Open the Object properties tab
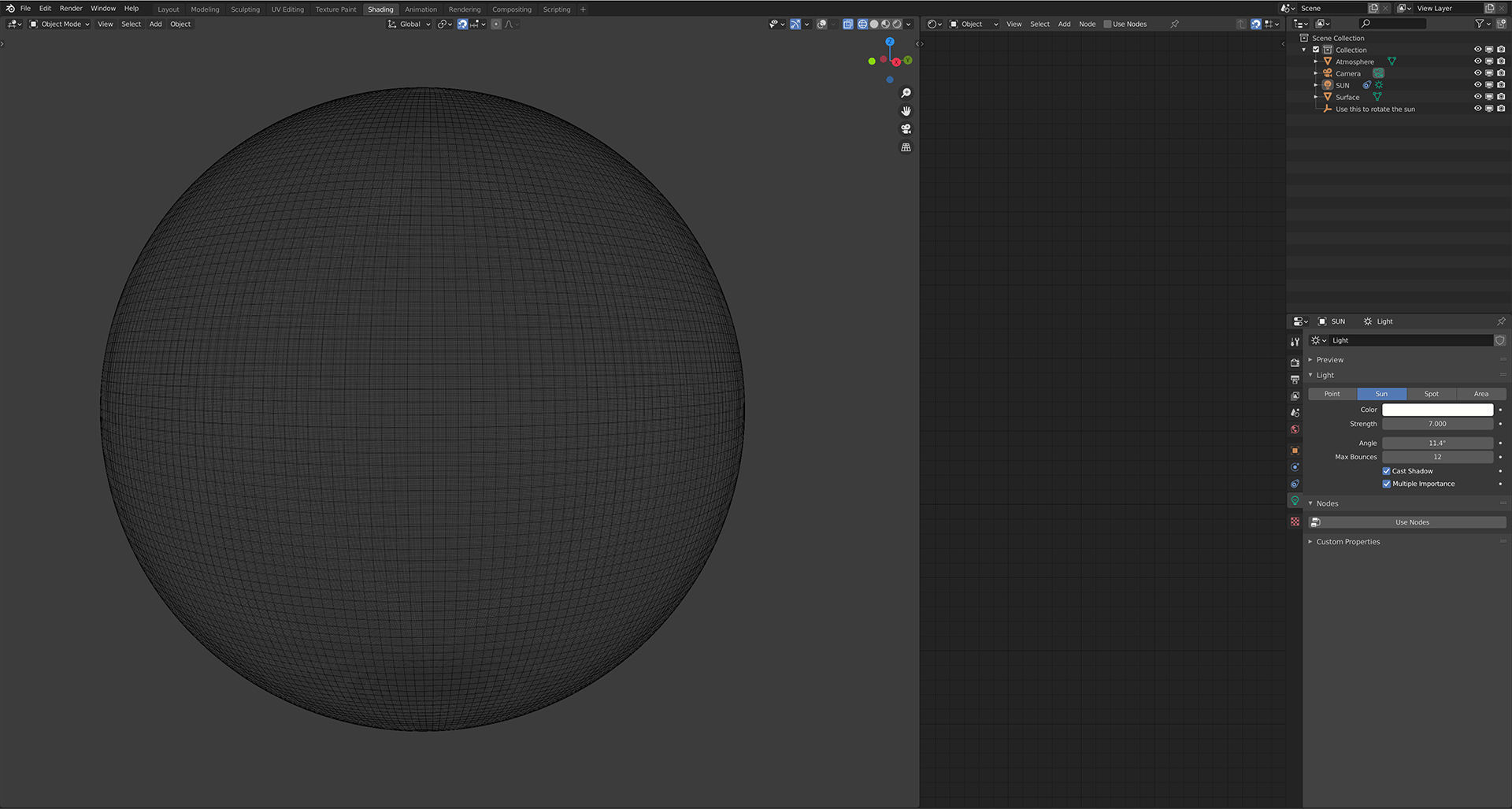Screen dimensions: 1512x809 coord(1295,451)
